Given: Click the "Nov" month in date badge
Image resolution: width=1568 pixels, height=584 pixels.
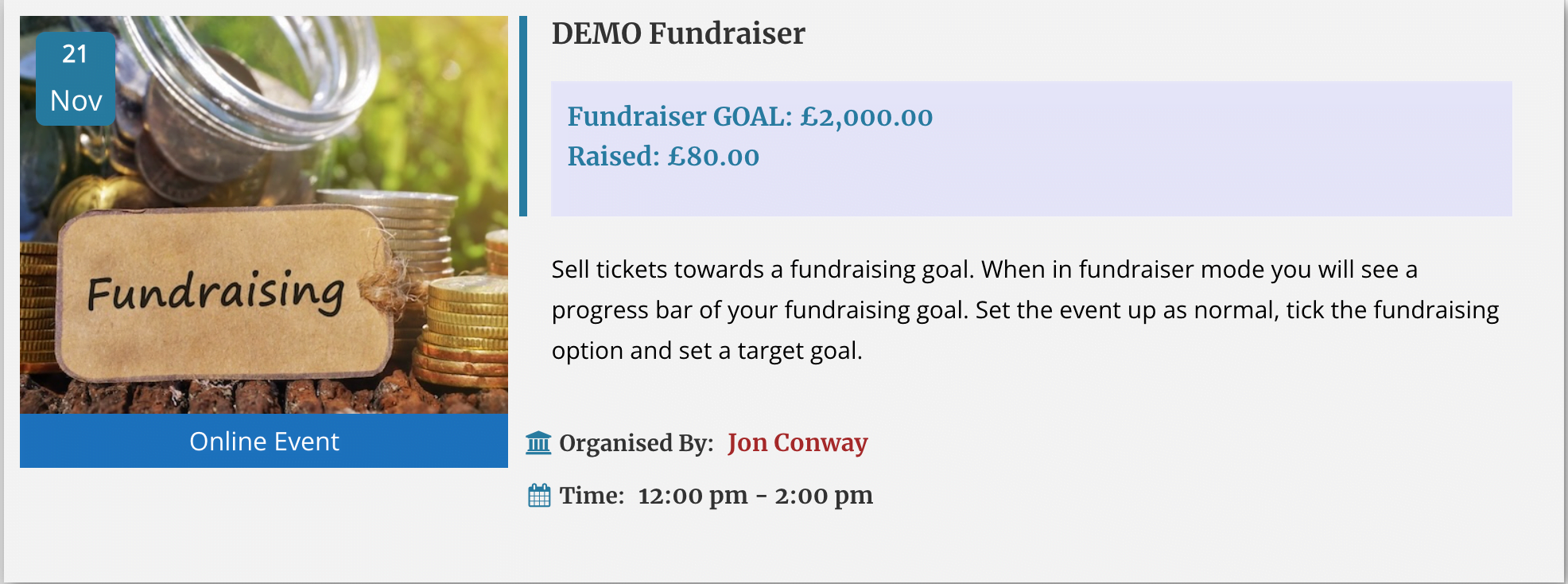Looking at the screenshot, I should (76, 101).
